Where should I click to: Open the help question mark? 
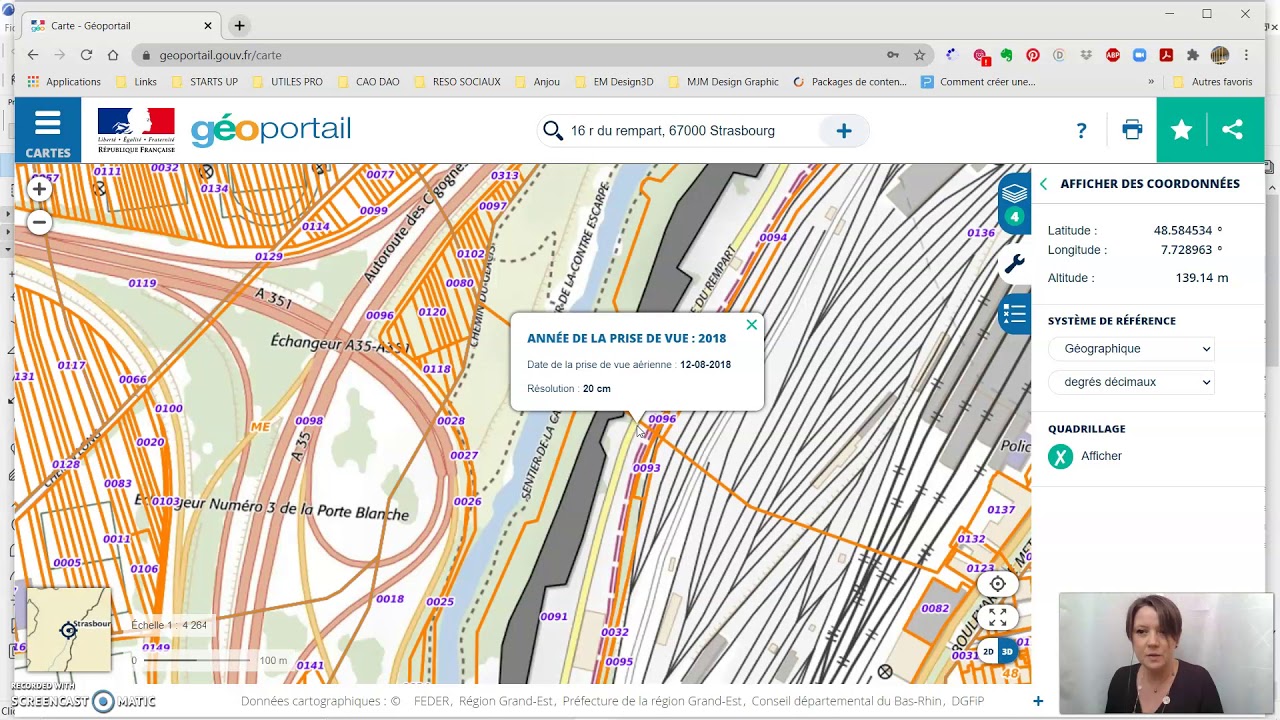1081,130
